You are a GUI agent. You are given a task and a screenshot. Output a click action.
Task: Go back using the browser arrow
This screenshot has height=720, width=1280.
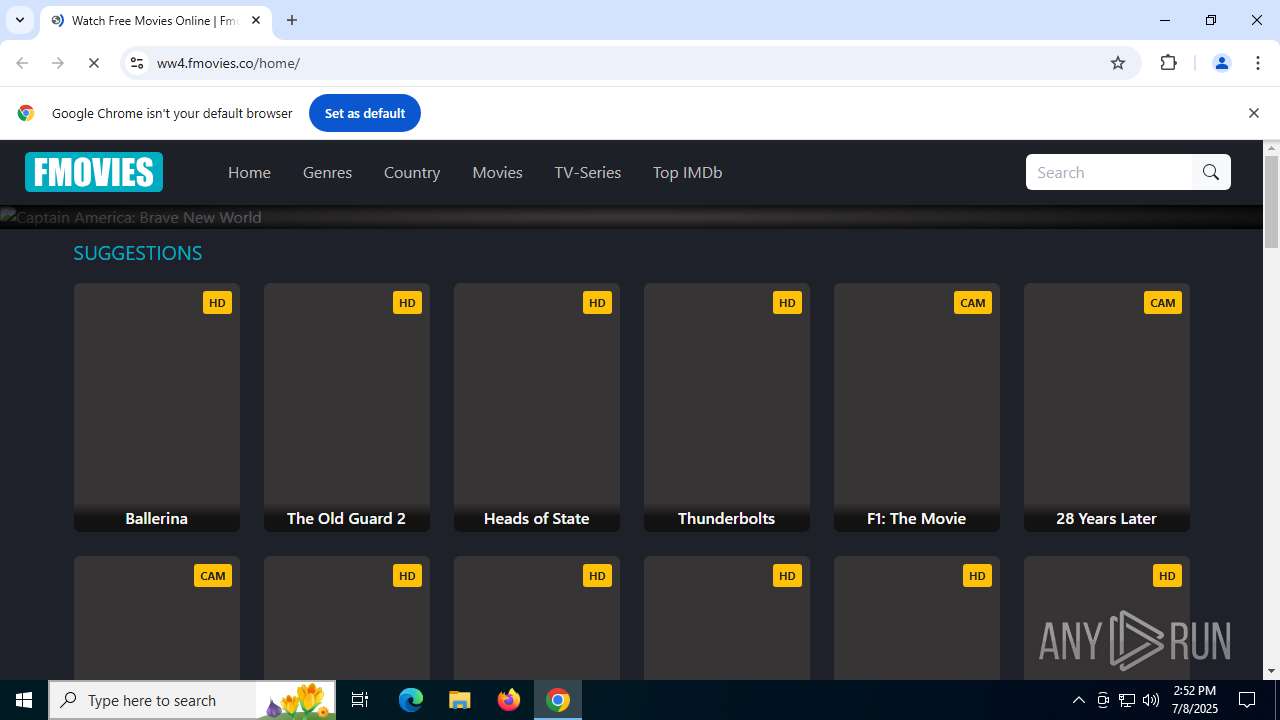click(x=22, y=63)
